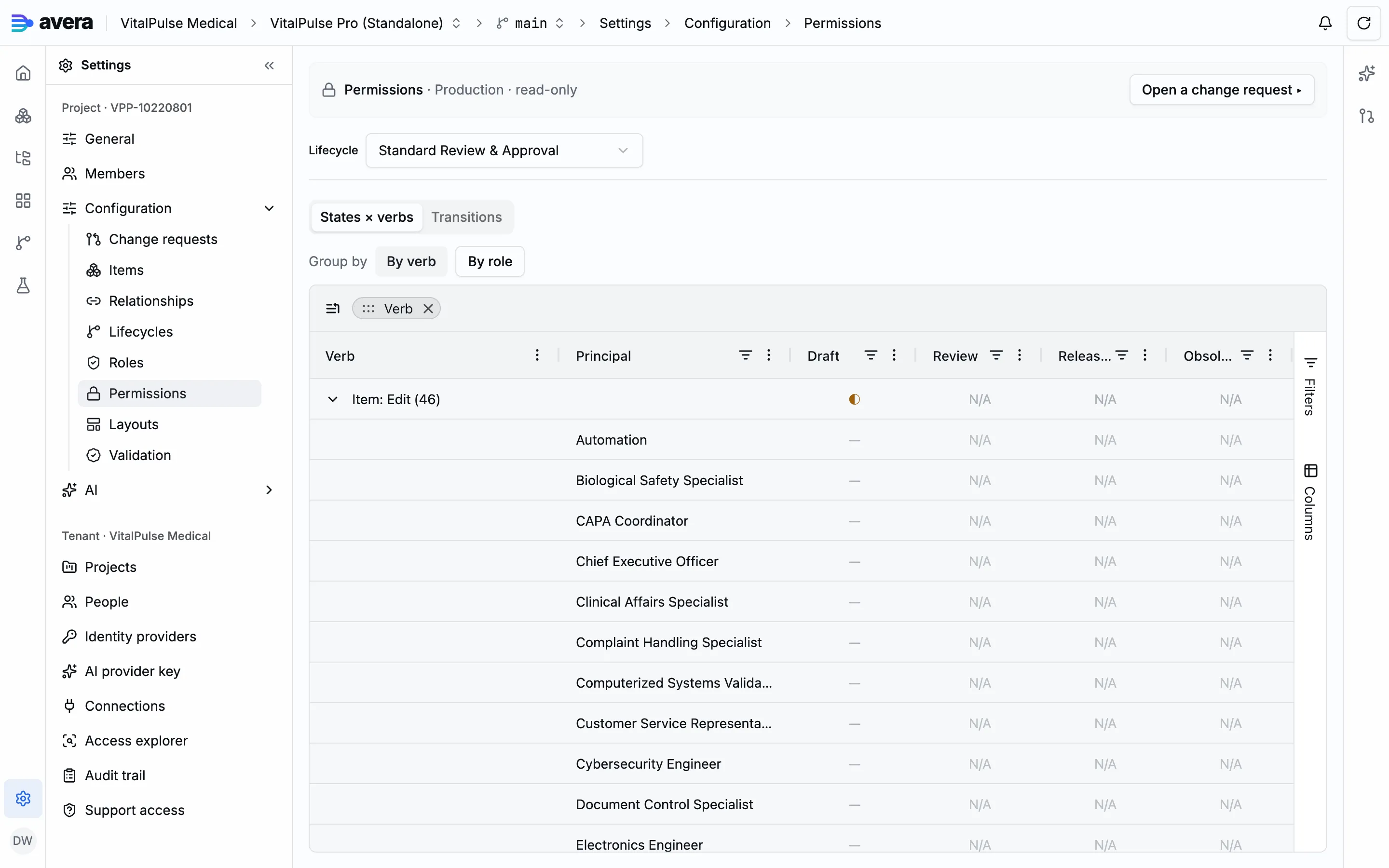Screen dimensions: 1389x868
Task: Open the Audit trail page
Action: 170,775
